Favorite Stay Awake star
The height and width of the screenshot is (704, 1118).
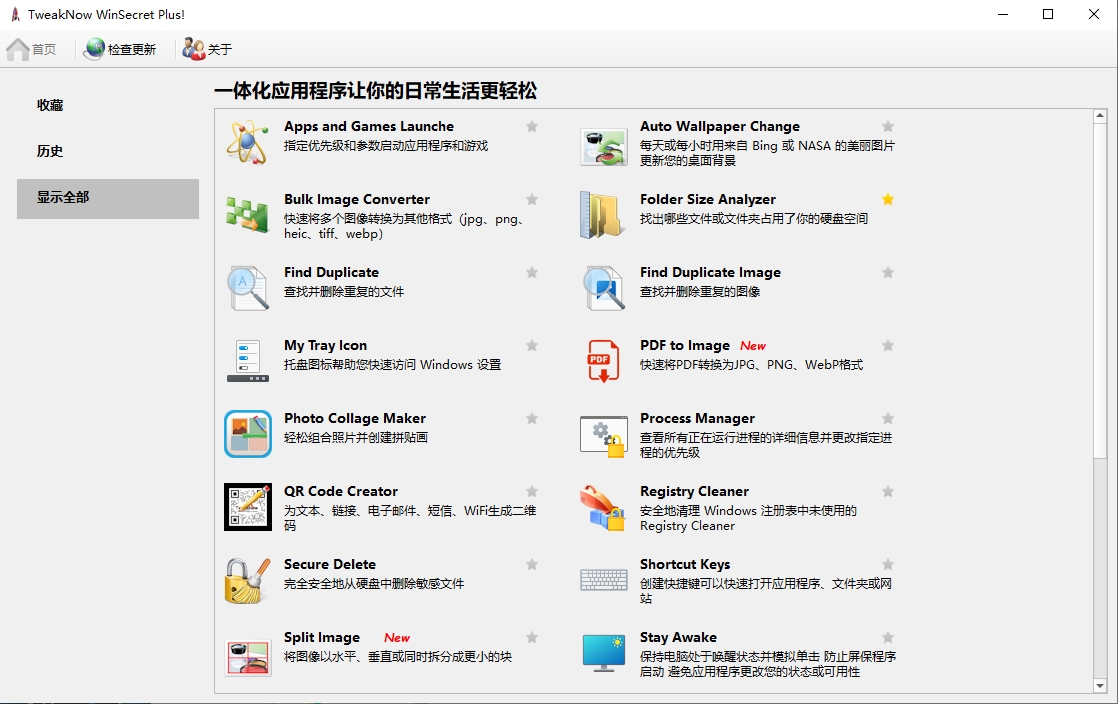(888, 637)
